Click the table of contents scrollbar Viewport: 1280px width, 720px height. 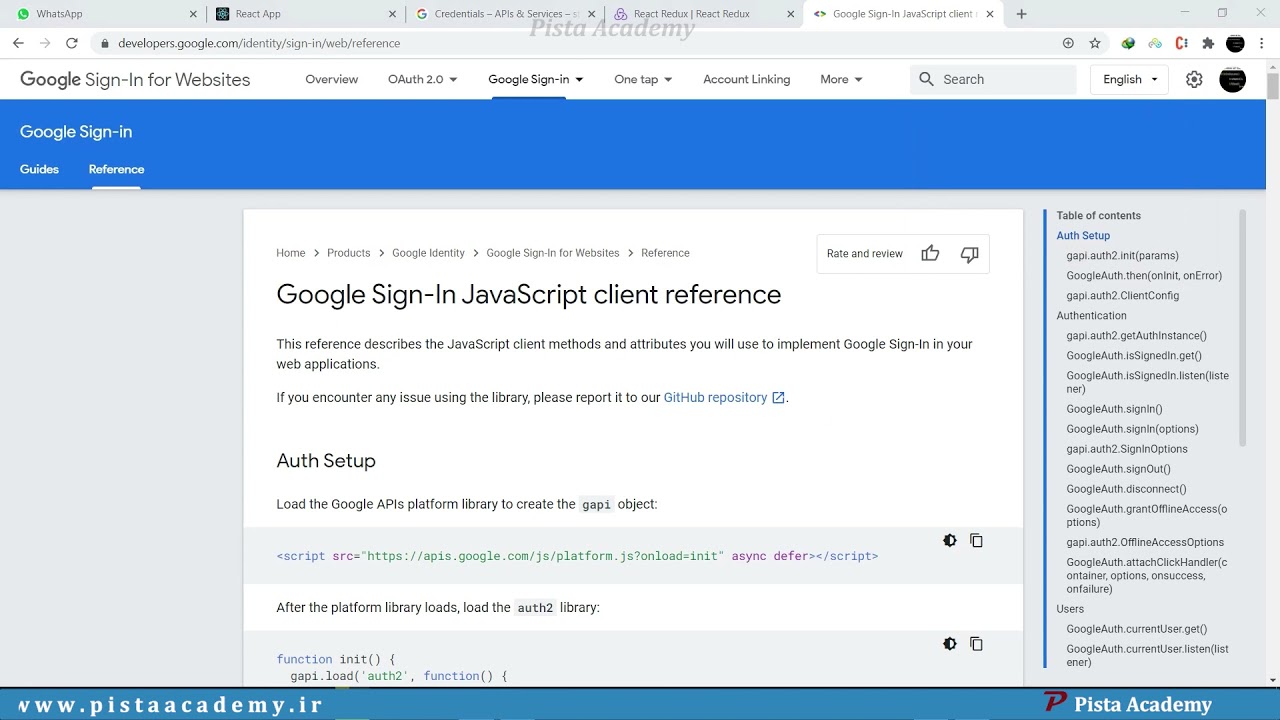(x=1243, y=328)
